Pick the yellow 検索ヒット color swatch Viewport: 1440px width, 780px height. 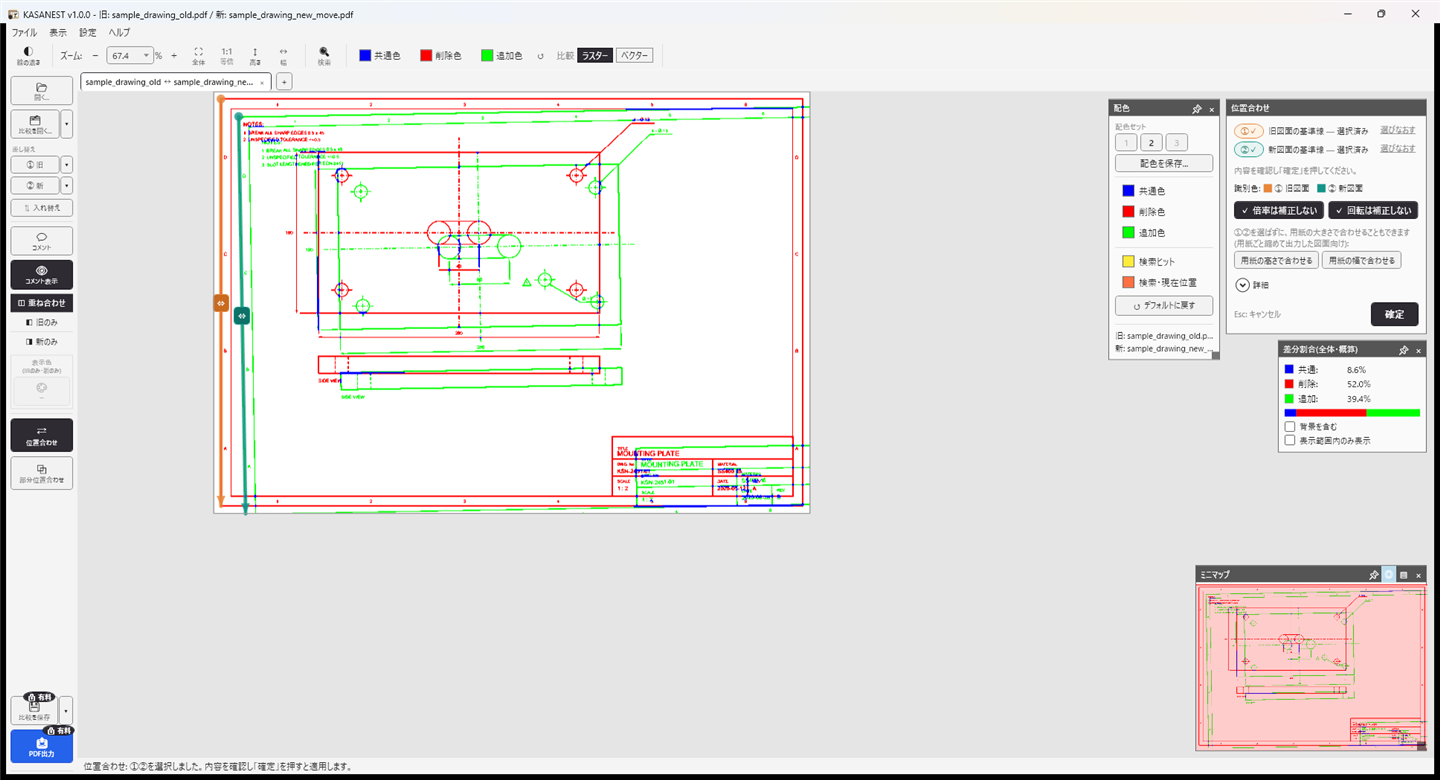pos(1128,261)
